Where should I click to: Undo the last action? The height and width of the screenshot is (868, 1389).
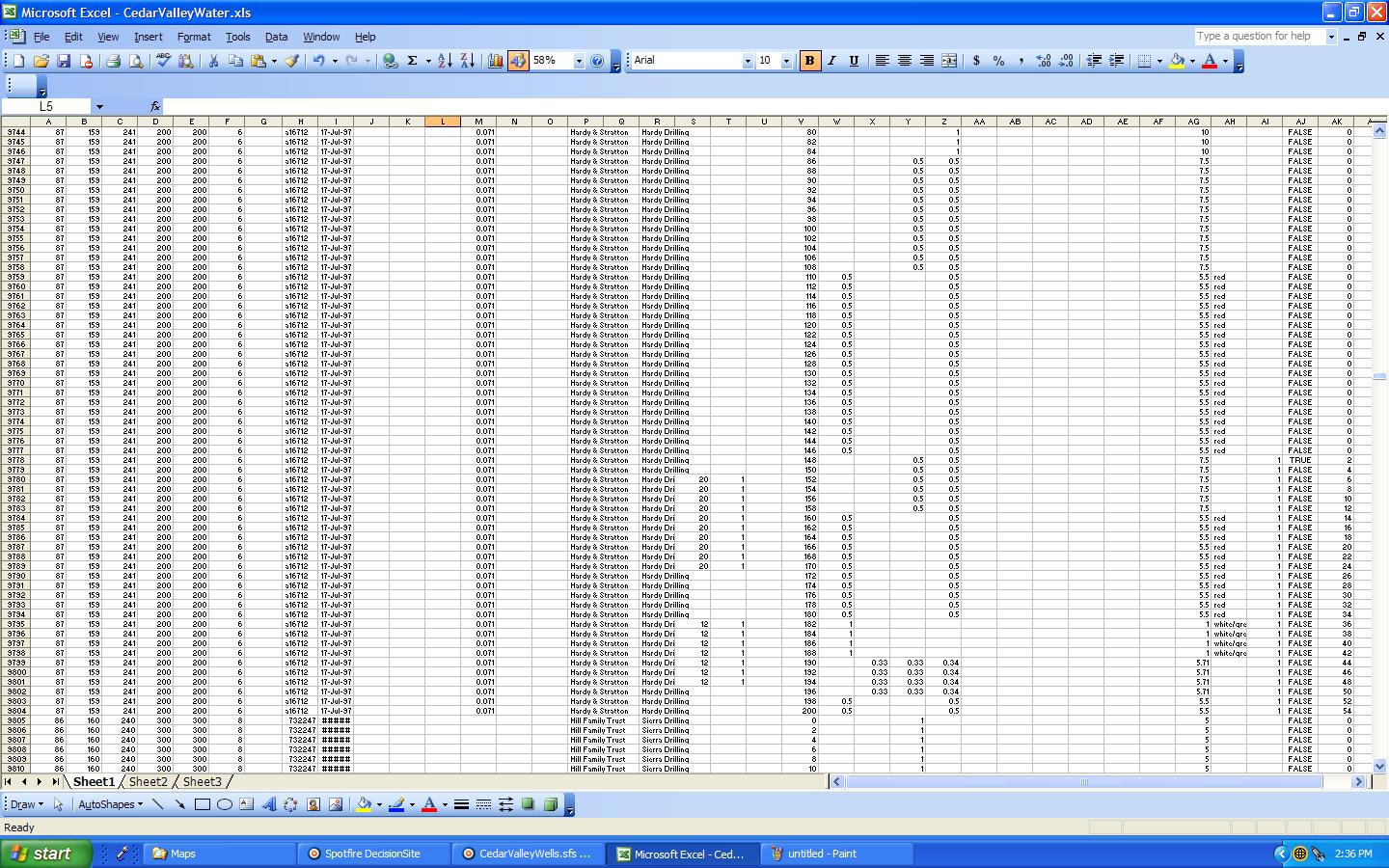[318, 61]
